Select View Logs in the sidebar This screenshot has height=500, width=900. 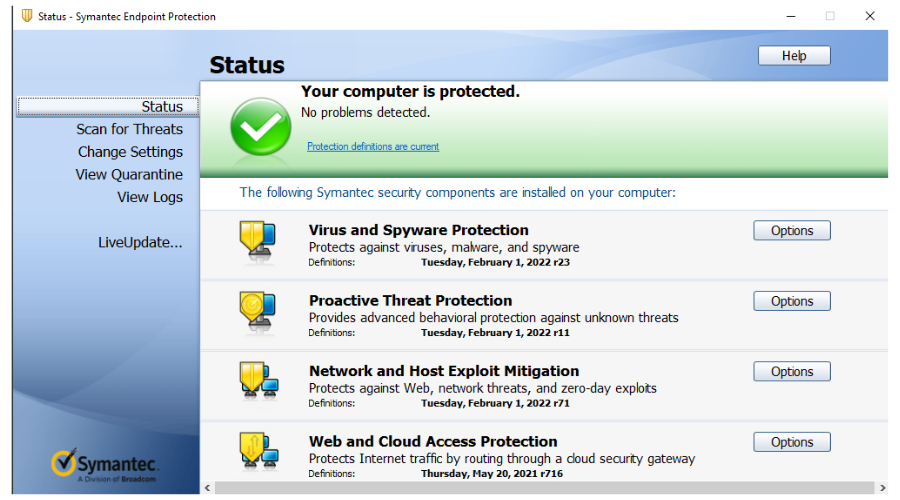(x=150, y=197)
